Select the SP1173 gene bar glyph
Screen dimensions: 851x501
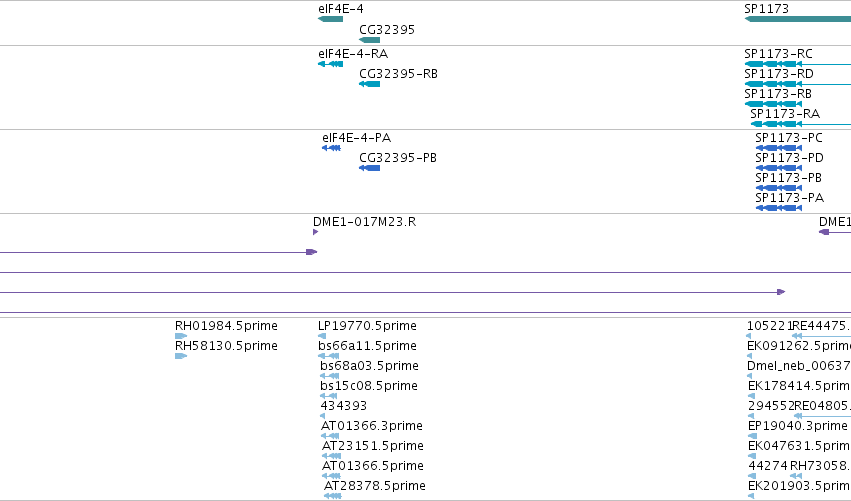(798, 19)
